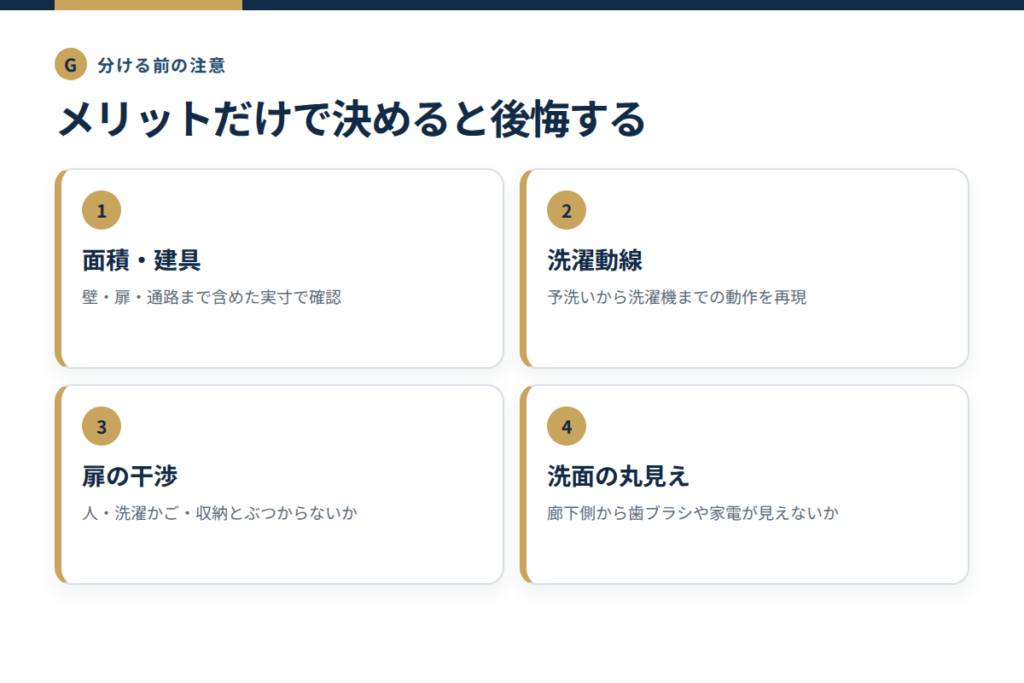Click the gold progress bar segment at top
1024x683 pixels.
tap(148, 5)
